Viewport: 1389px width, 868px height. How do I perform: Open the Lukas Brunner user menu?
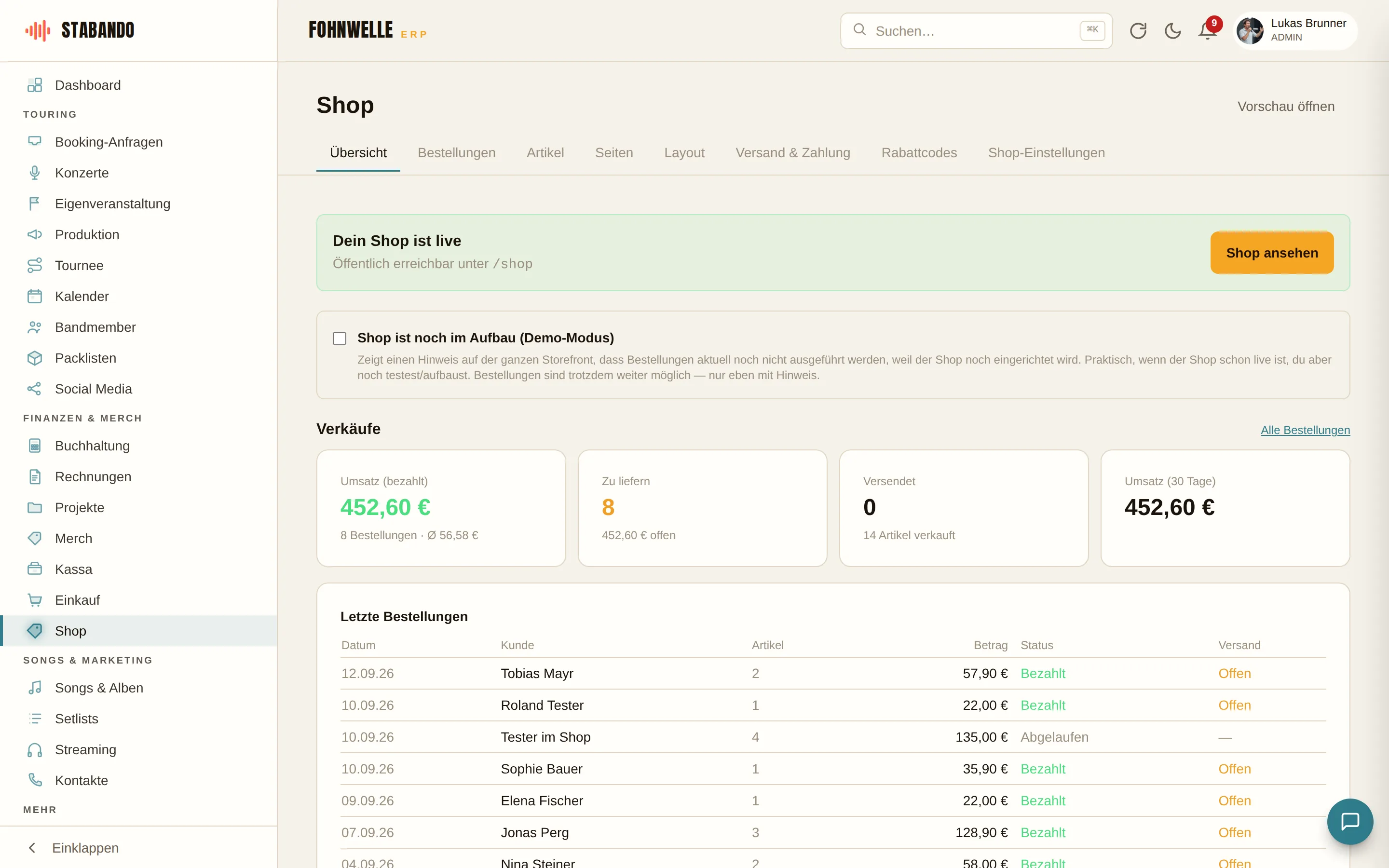coord(1295,30)
